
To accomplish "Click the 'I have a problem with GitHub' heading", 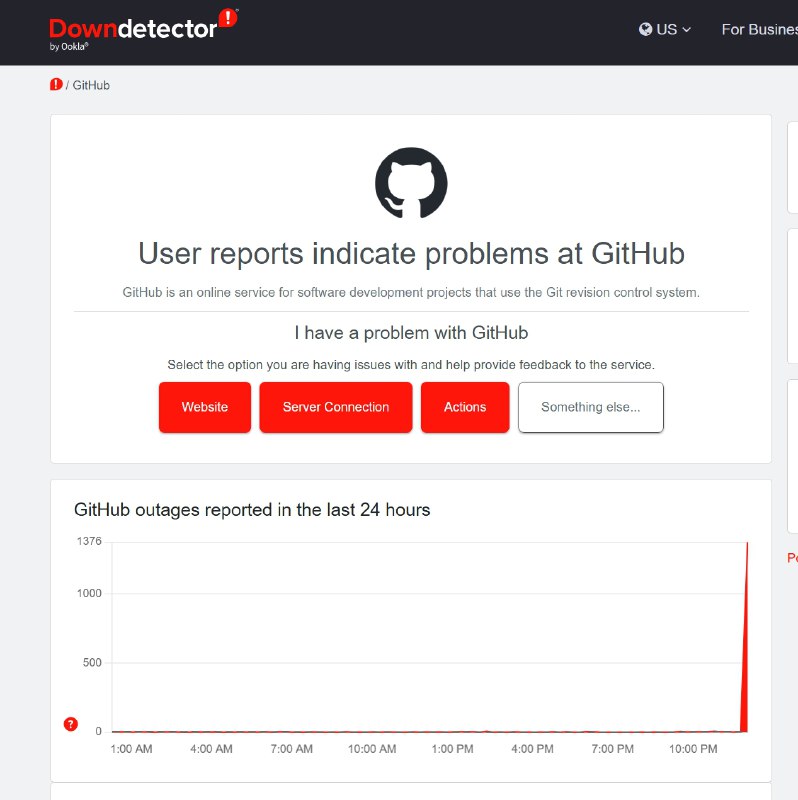I will [411, 333].
